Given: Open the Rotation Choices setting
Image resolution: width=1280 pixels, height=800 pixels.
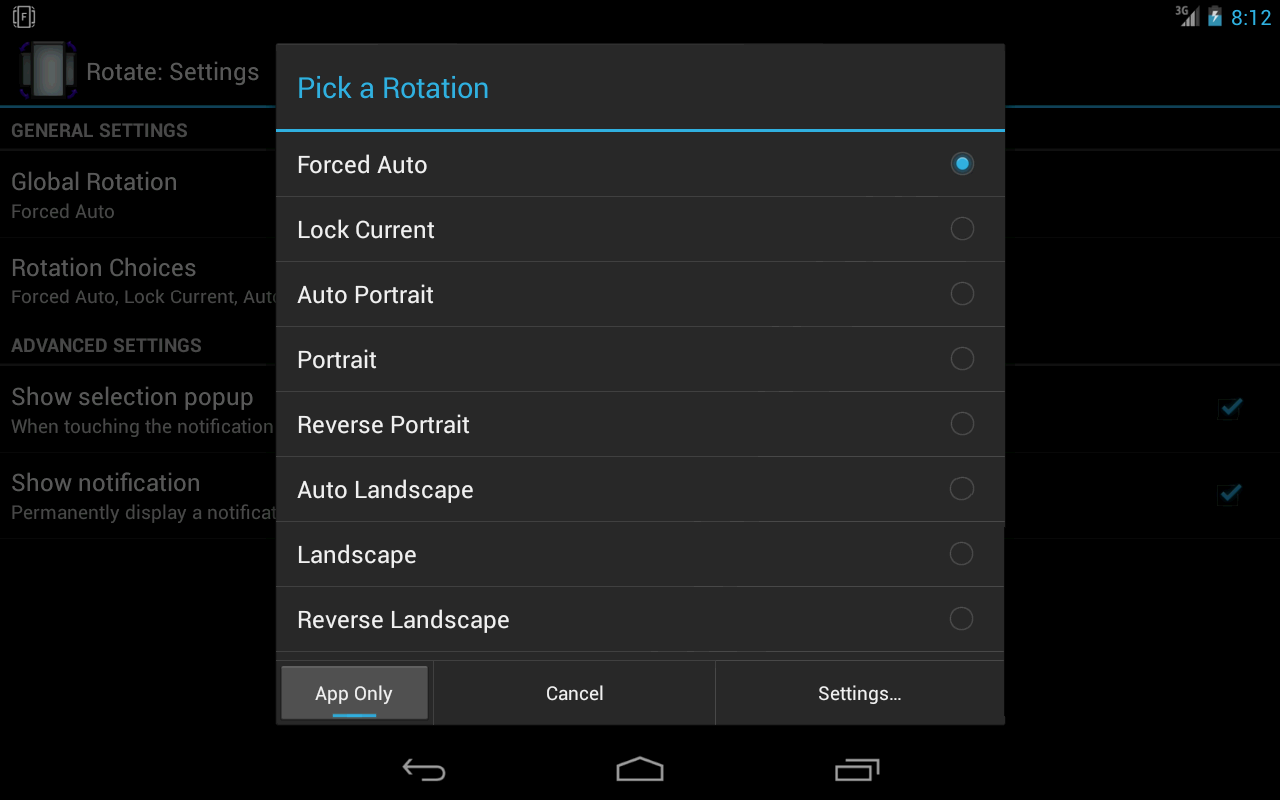Looking at the screenshot, I should pyautogui.click(x=104, y=281).
